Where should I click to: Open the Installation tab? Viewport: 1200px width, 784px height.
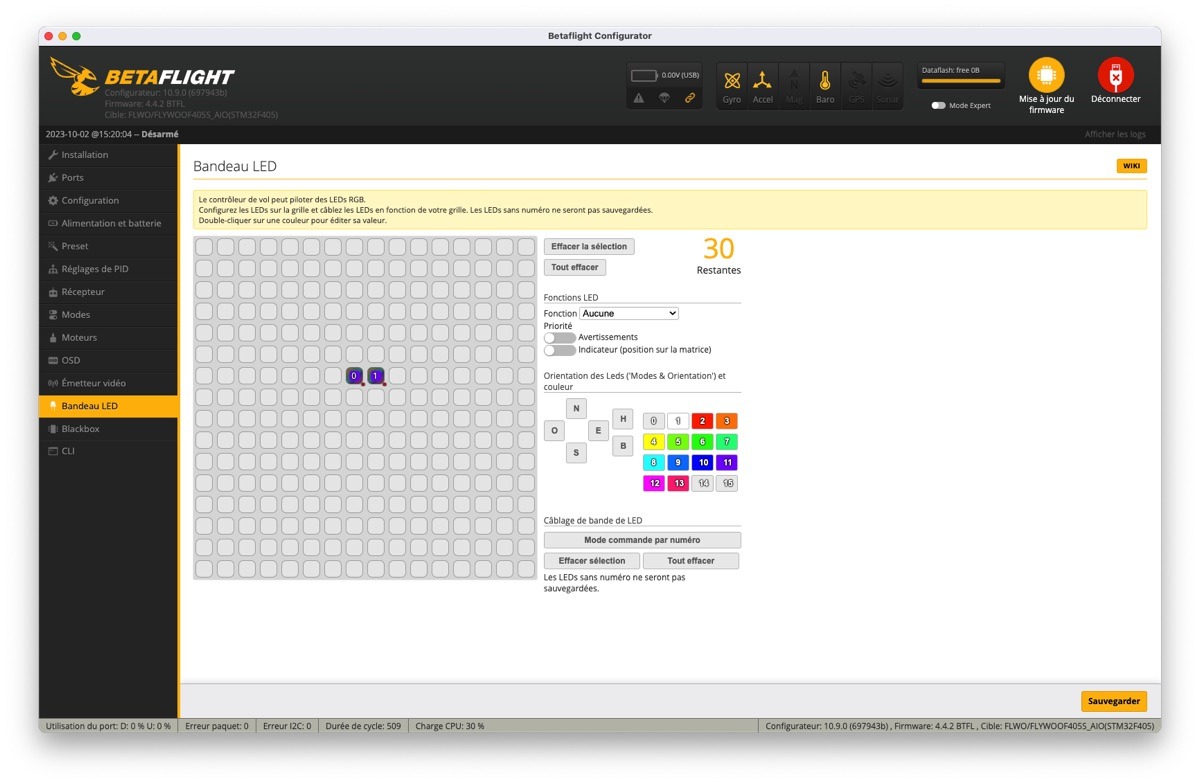(109, 155)
